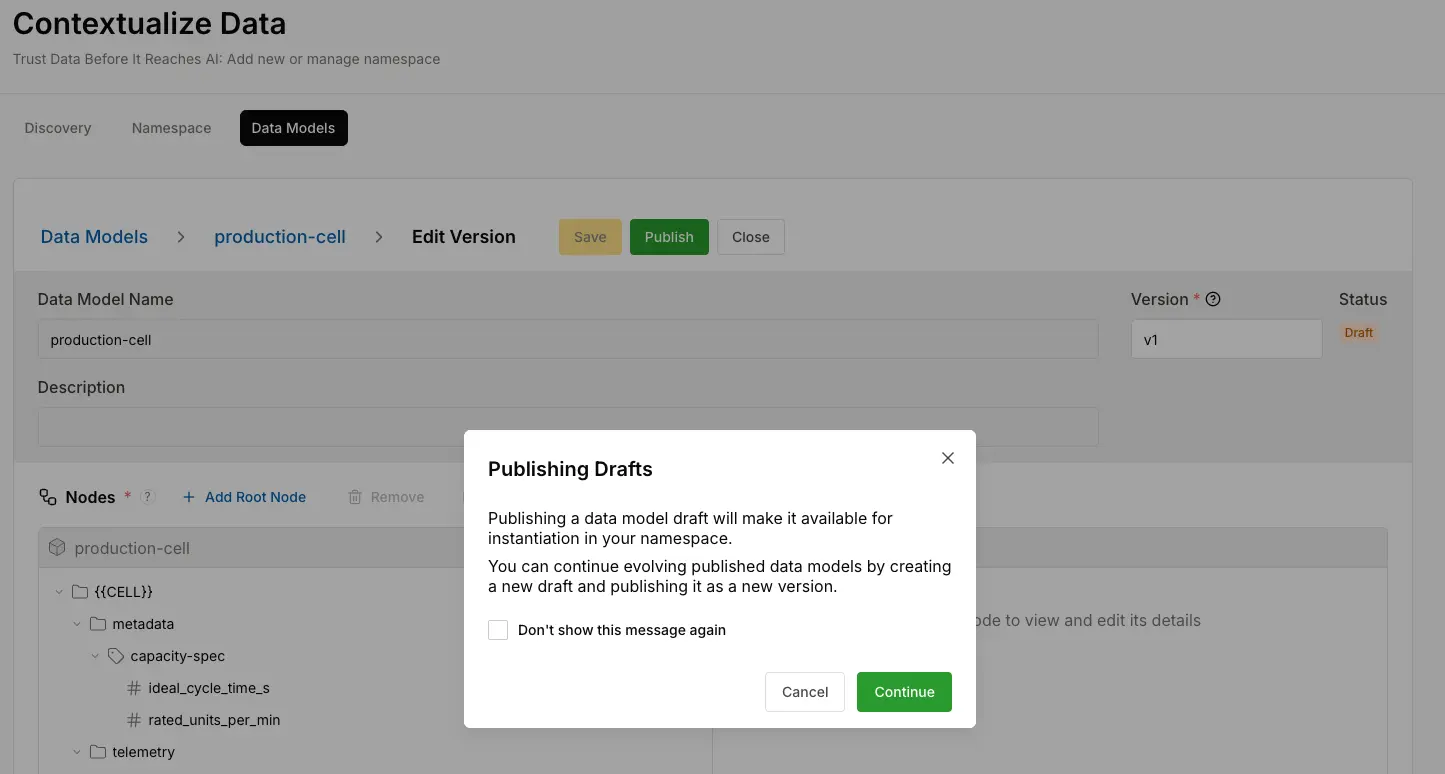The height and width of the screenshot is (774, 1445).
Task: Close the Publishing Drafts dialog with X
Action: pyautogui.click(x=948, y=458)
